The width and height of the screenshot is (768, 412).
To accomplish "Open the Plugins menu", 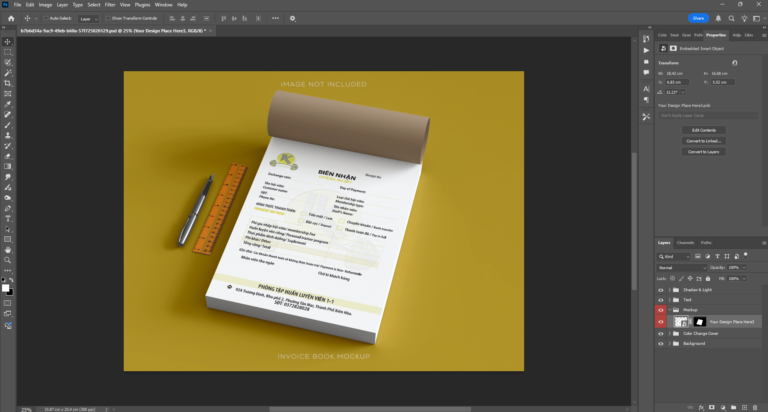I will pyautogui.click(x=142, y=5).
